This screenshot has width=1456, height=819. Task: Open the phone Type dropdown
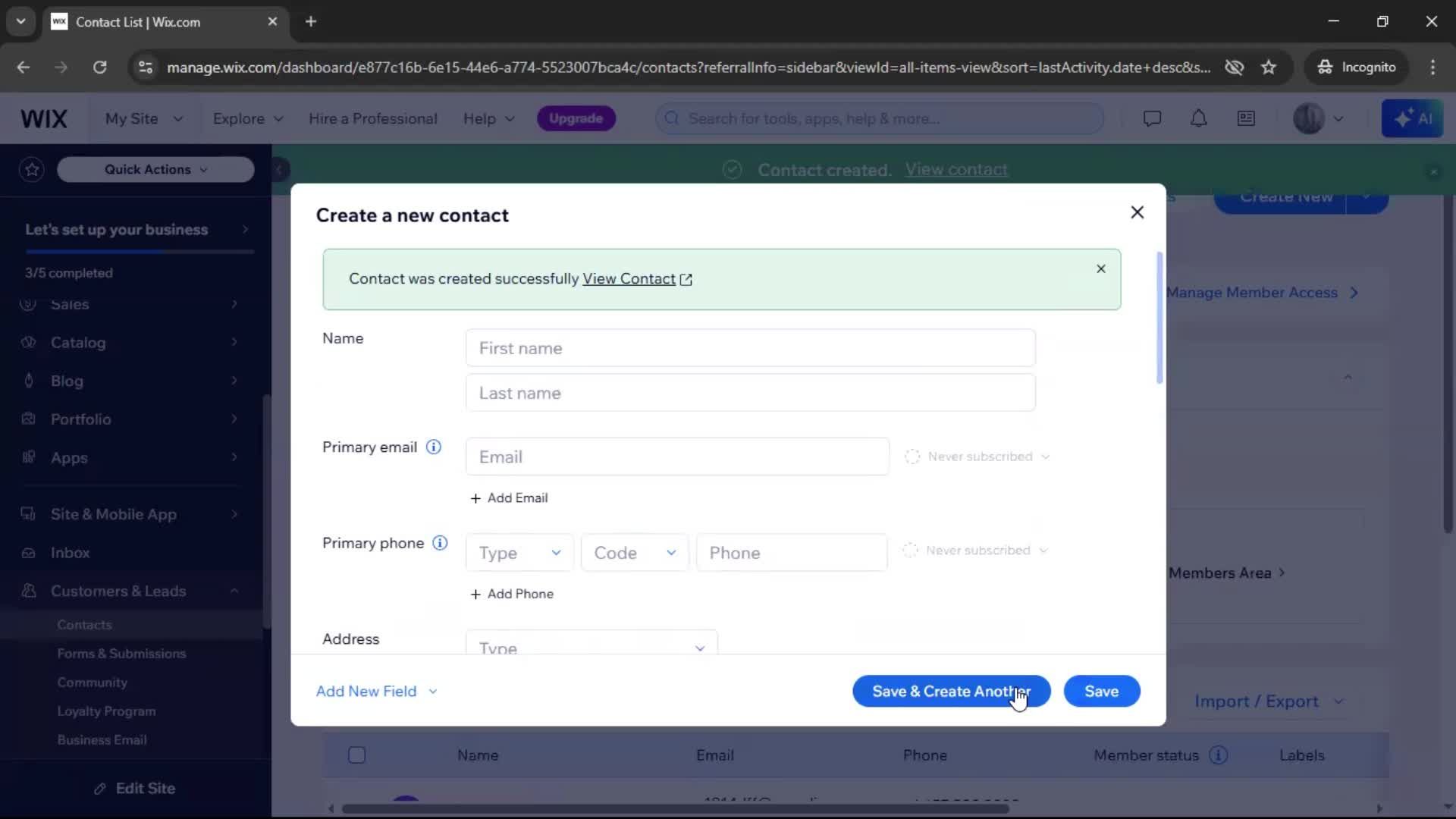pyautogui.click(x=520, y=553)
